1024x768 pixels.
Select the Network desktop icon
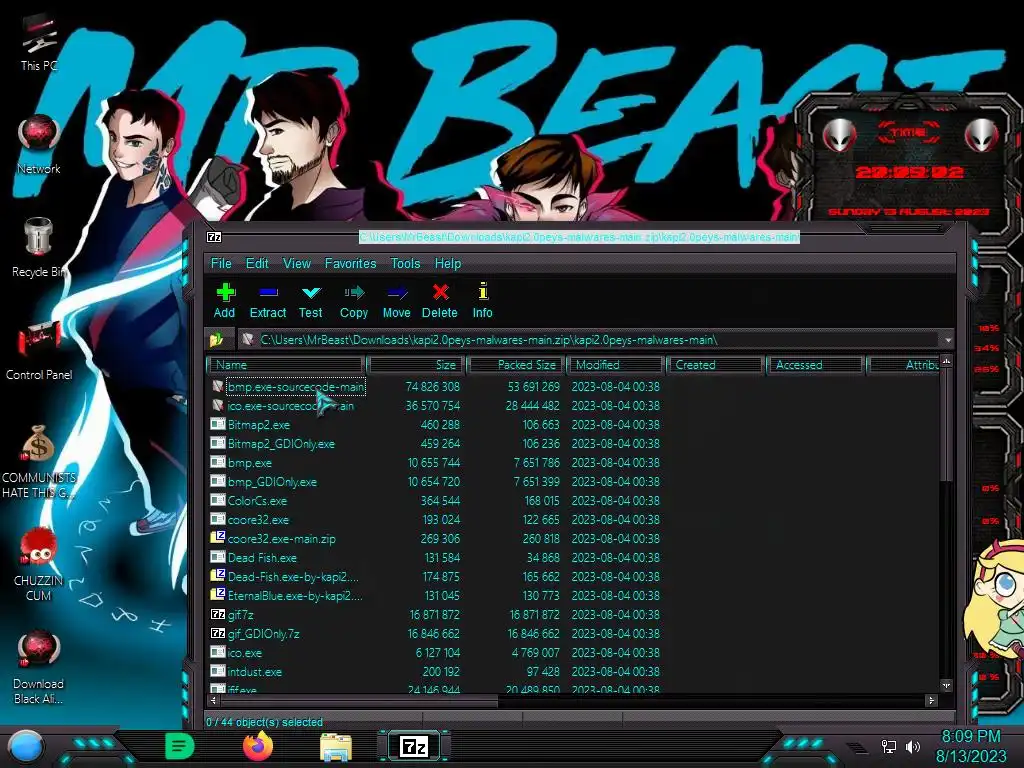coord(39,145)
